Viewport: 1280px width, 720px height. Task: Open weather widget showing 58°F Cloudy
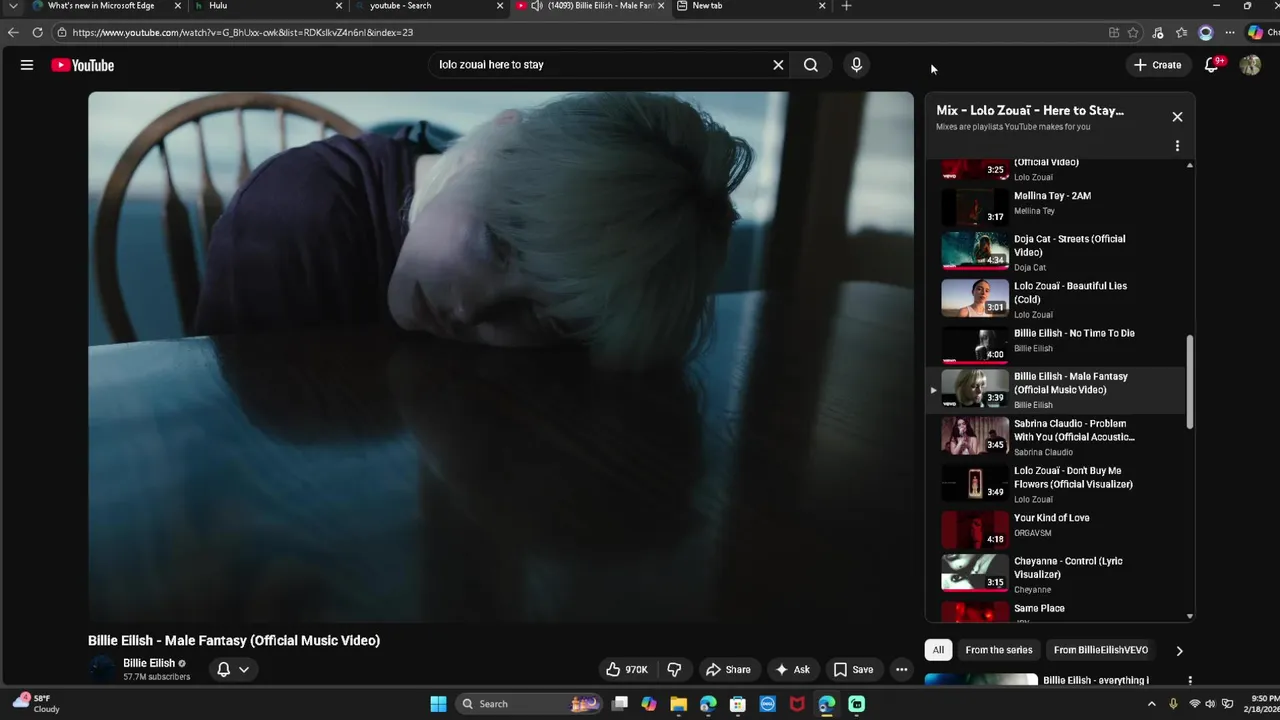[x=36, y=704]
